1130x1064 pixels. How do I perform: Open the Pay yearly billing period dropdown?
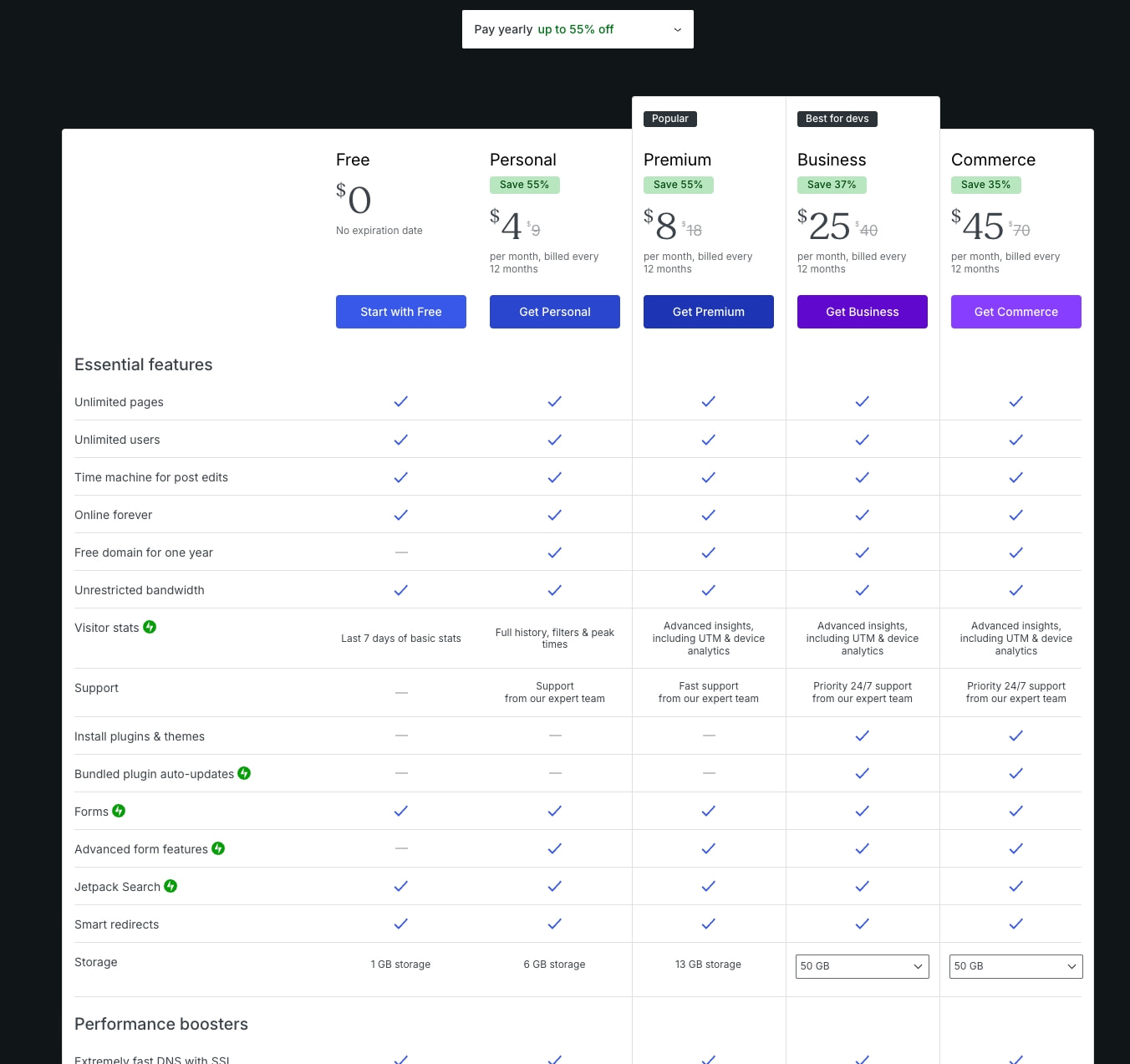(578, 29)
